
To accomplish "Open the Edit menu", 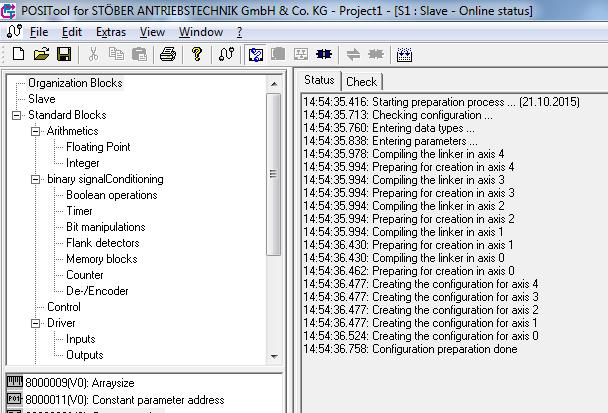I will (72, 32).
